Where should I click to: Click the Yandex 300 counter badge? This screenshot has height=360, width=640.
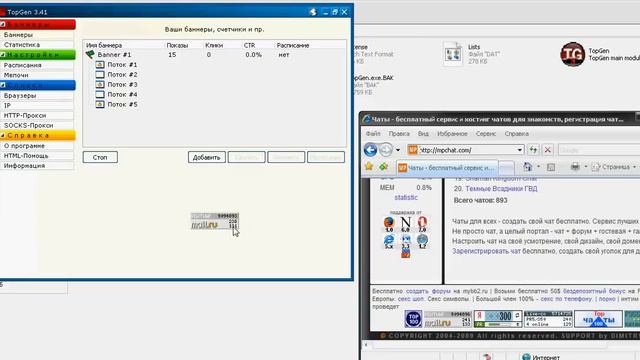[x=498, y=319]
